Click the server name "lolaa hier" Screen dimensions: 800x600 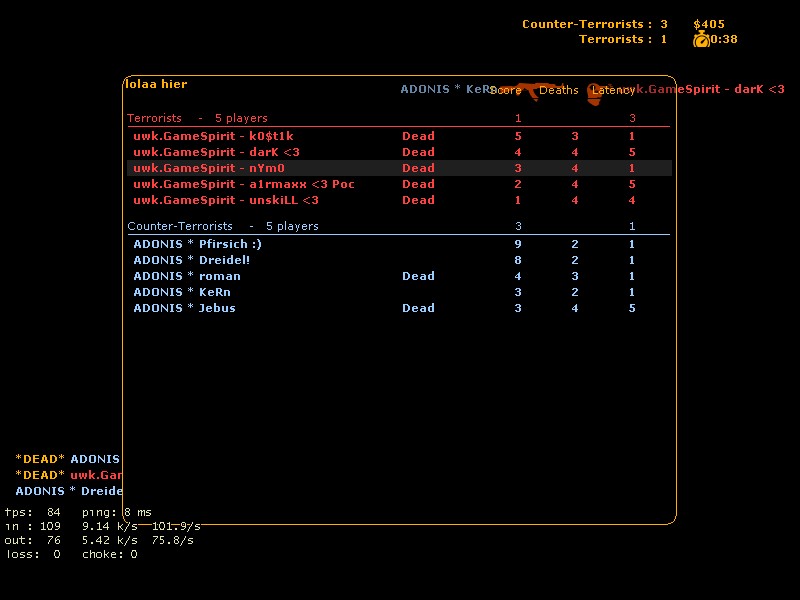156,85
